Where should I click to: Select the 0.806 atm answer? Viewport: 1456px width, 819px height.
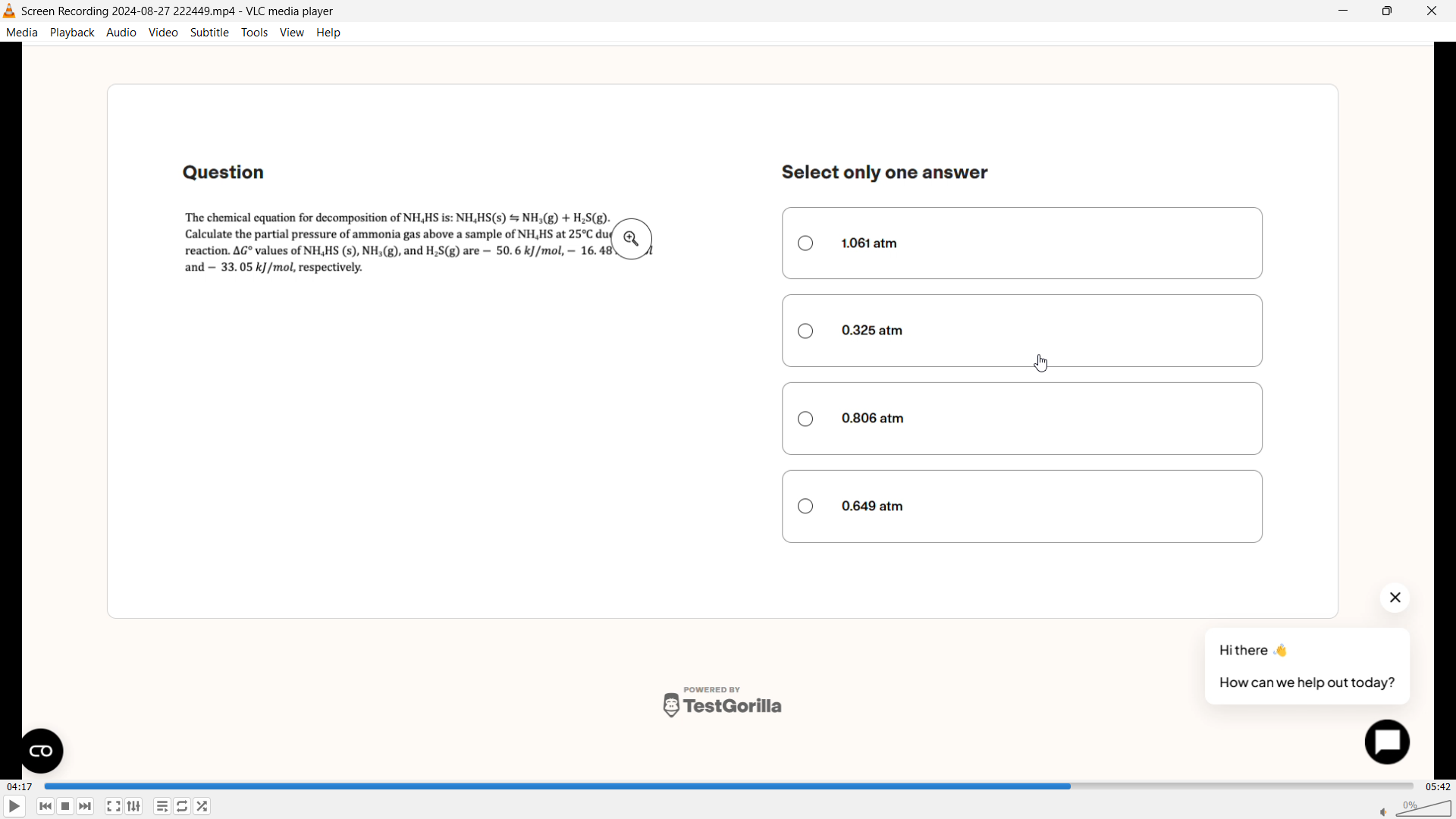coord(1022,419)
